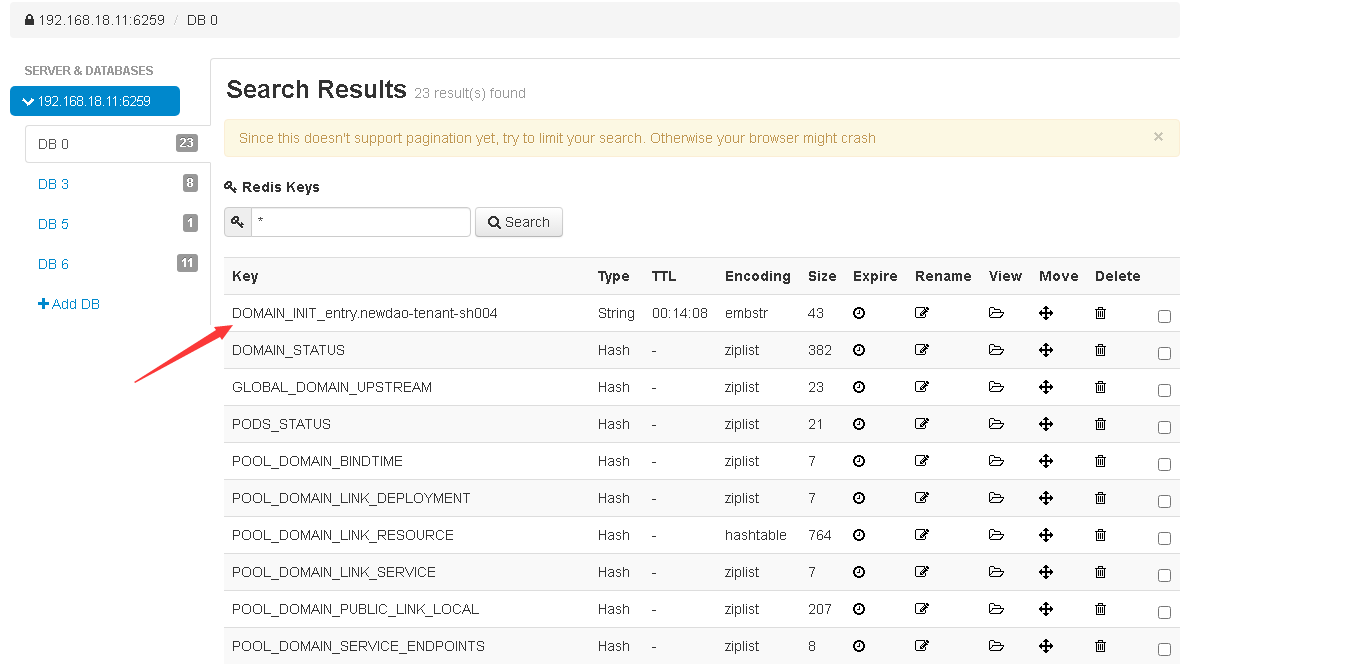The image size is (1351, 664).
Task: Open the DB 0 database tab
Action: [x=117, y=144]
